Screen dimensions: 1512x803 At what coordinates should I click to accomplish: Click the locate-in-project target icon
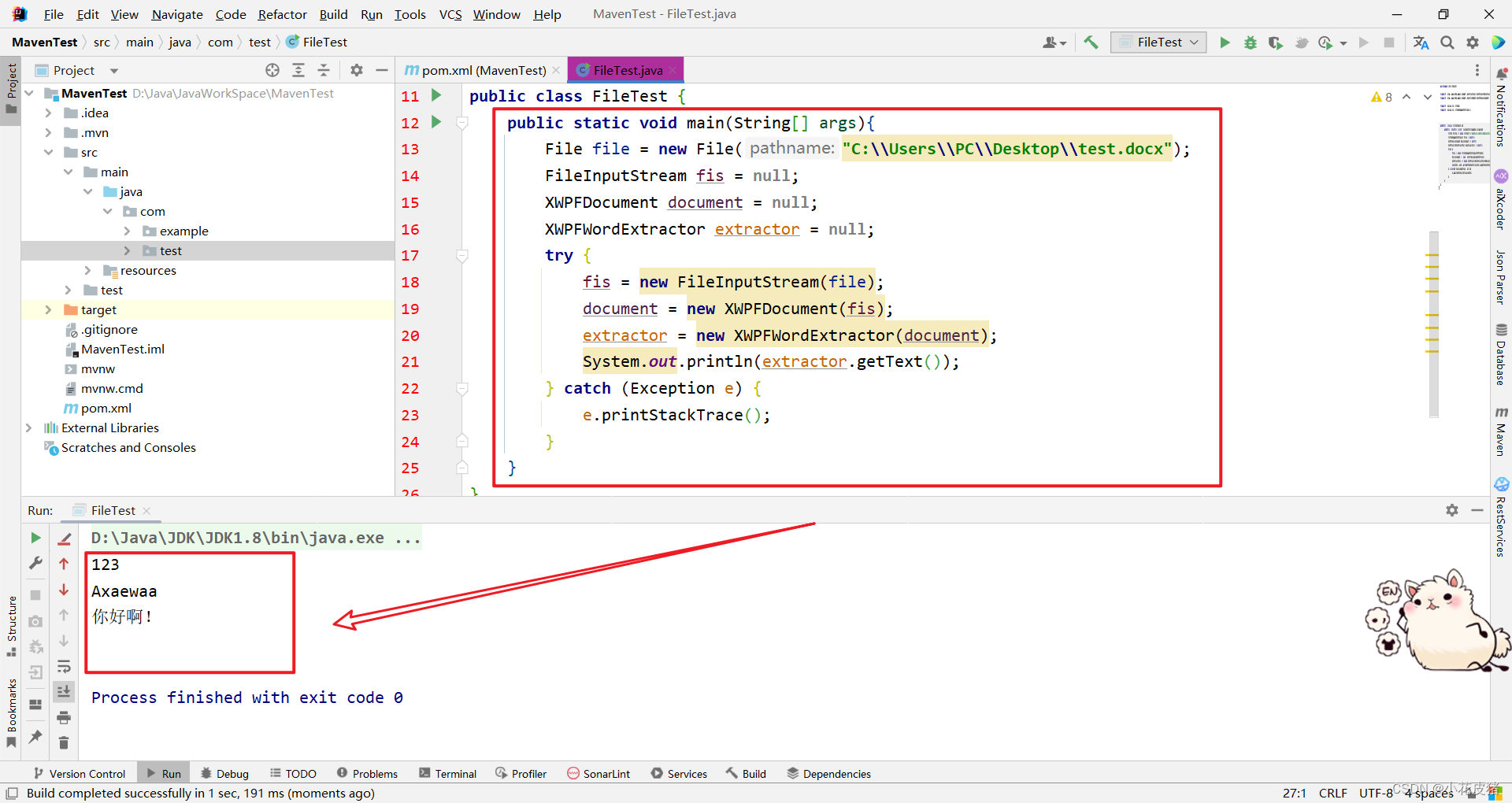272,70
